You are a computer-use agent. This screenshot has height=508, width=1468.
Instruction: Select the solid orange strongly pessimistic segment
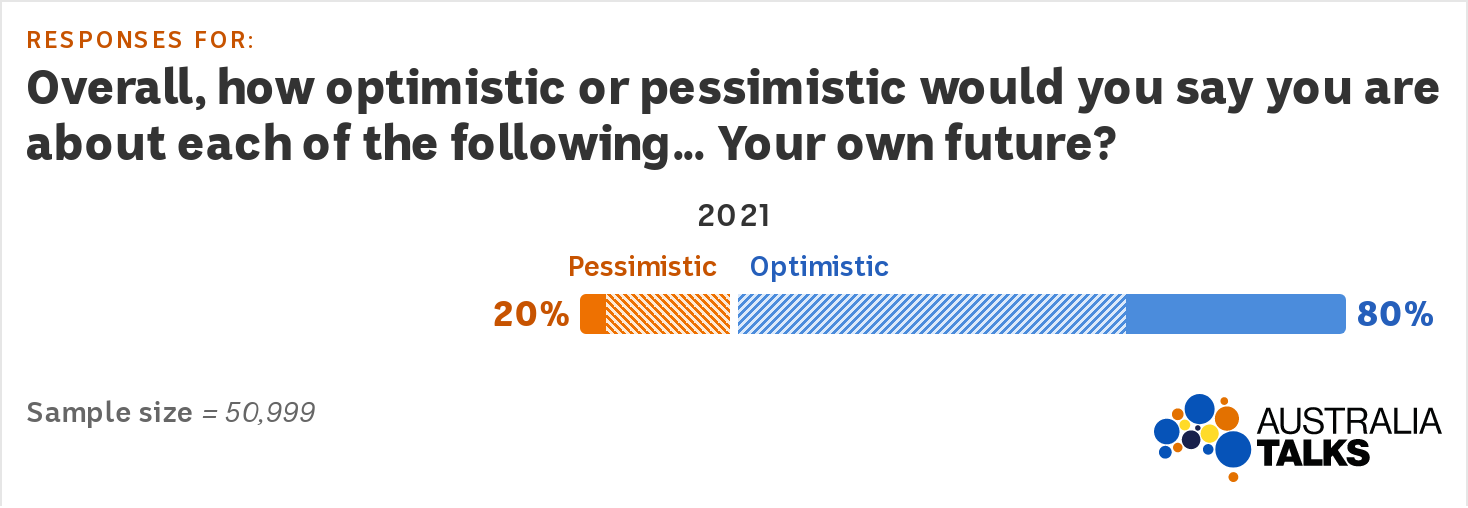[593, 314]
